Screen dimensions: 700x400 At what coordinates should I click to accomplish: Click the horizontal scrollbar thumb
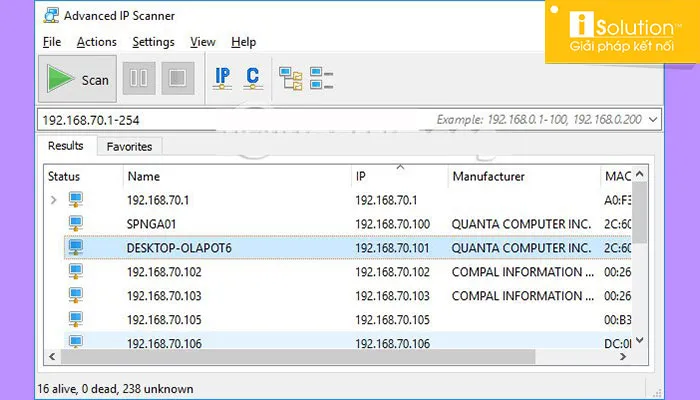298,356
